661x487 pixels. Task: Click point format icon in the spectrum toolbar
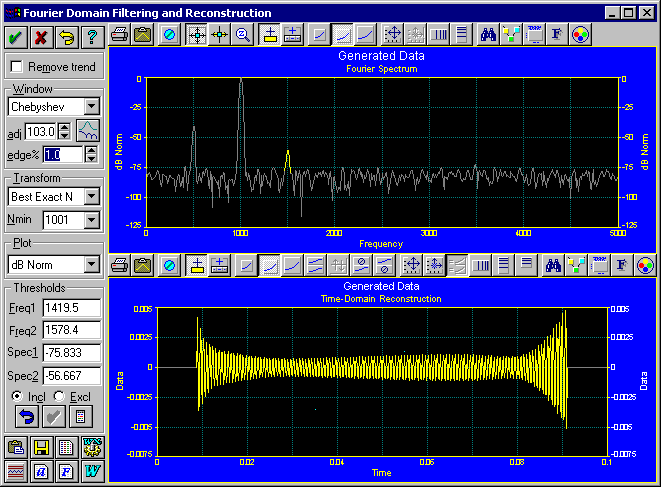pyautogui.click(x=511, y=35)
